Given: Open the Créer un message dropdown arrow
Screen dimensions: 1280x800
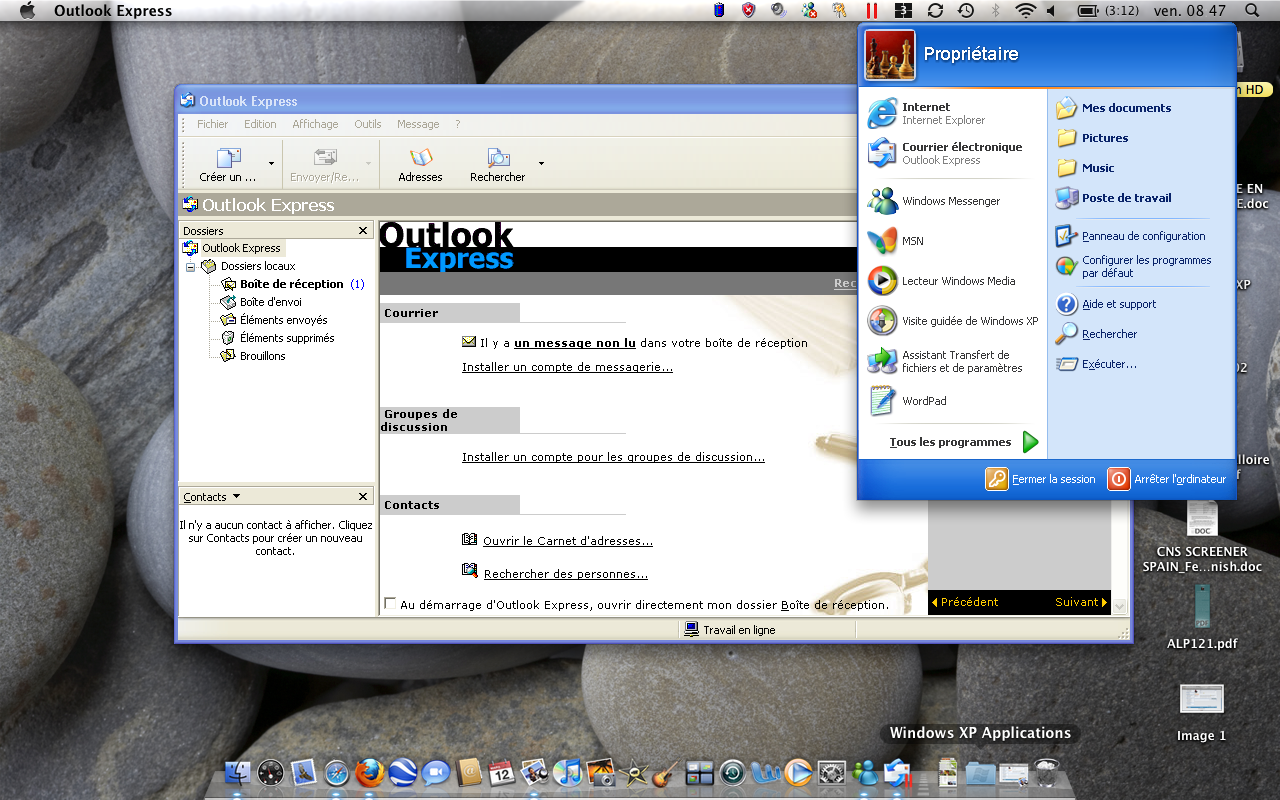Looking at the screenshot, I should pyautogui.click(x=271, y=164).
